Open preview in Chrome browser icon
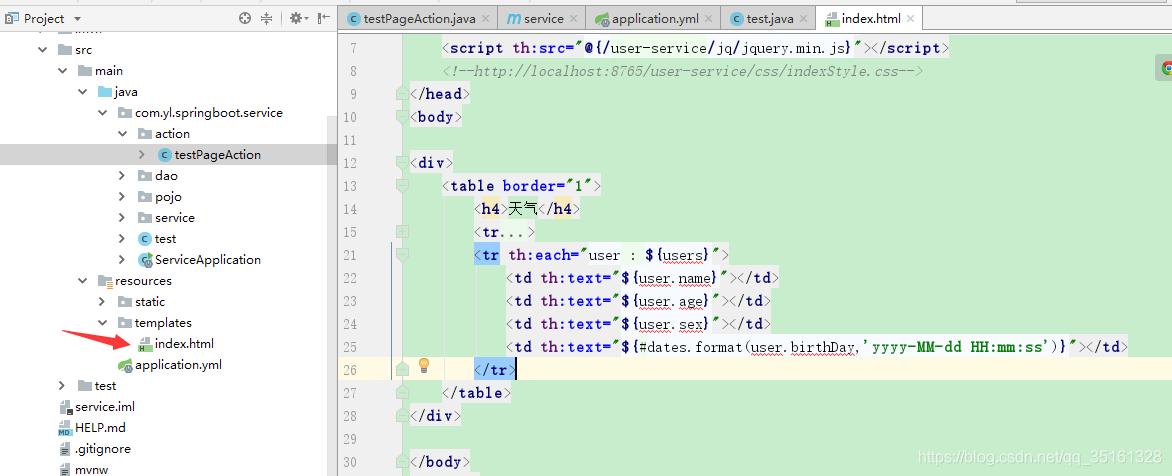The width and height of the screenshot is (1172, 476). click(x=1165, y=69)
